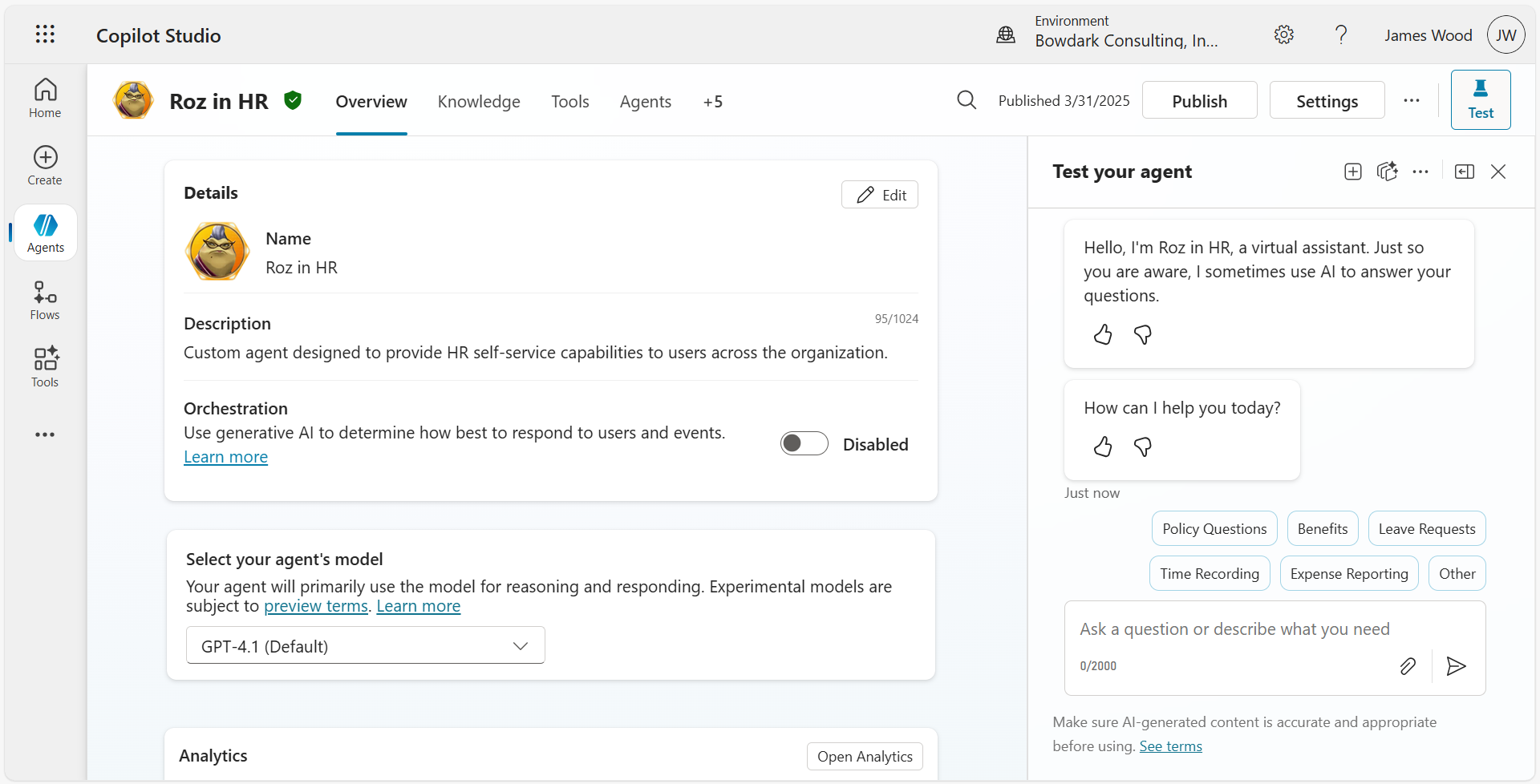This screenshot has width=1540, height=784.
Task: Close the Test your agent panel
Action: click(x=1498, y=172)
